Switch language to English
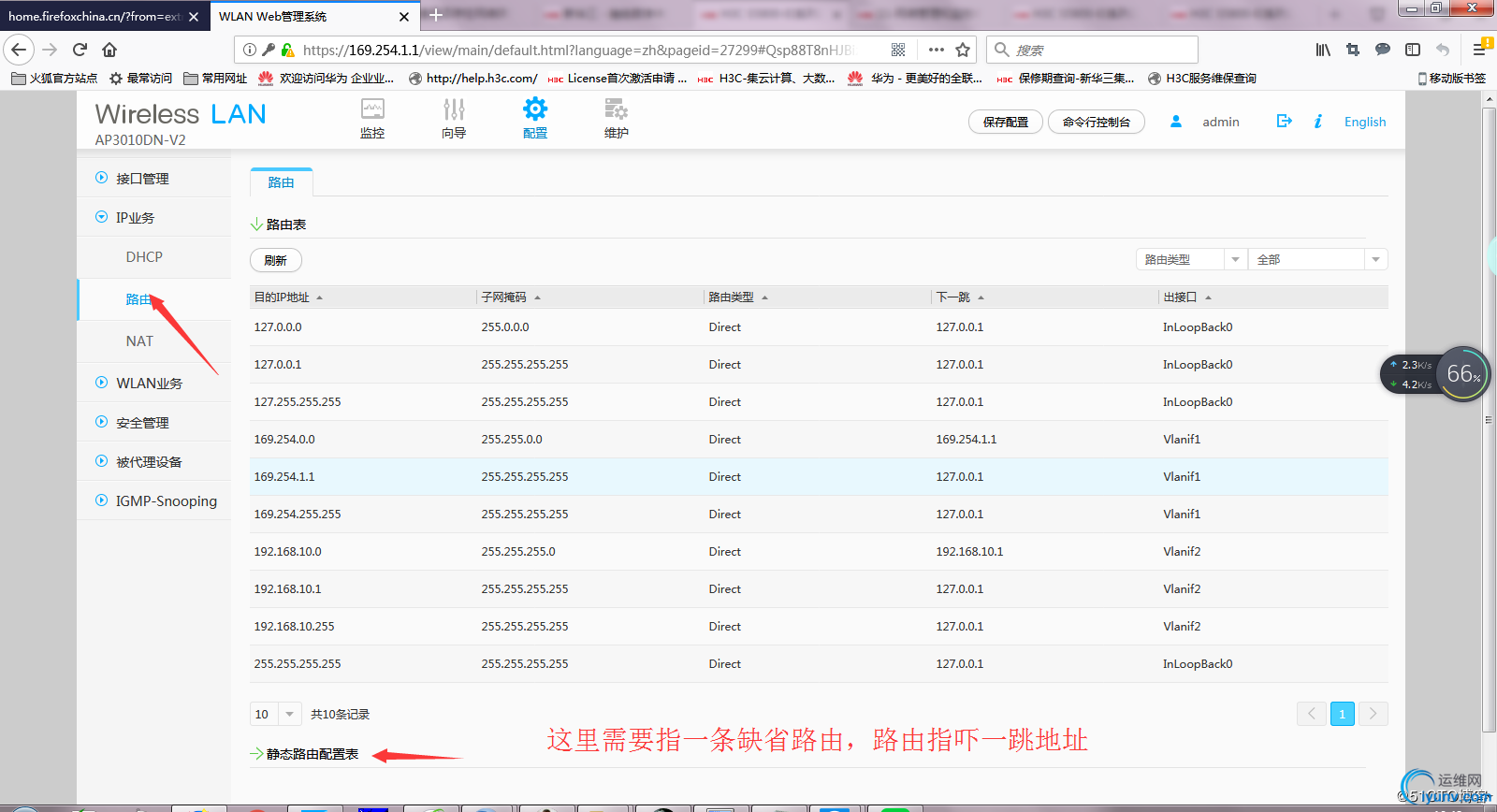This screenshot has height=812, width=1497. 1365,122
